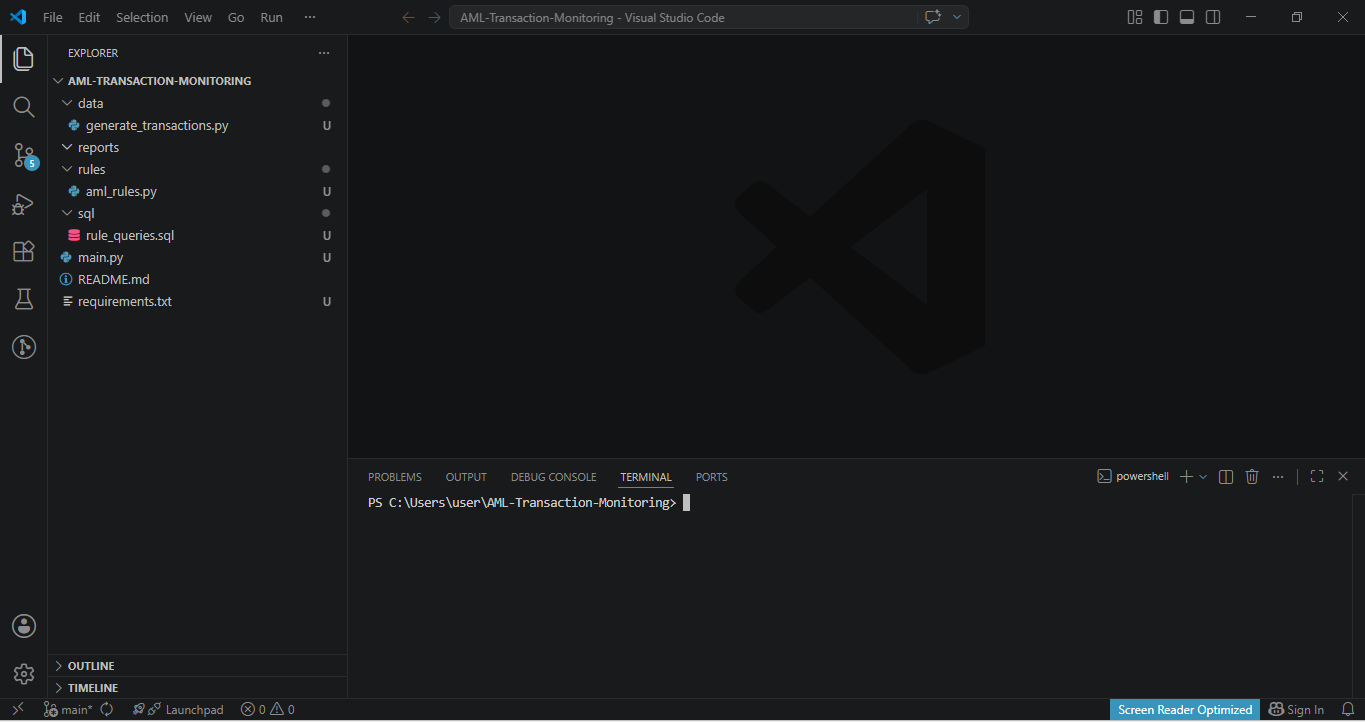Open the Run menu
The height and width of the screenshot is (722, 1365).
tap(271, 17)
